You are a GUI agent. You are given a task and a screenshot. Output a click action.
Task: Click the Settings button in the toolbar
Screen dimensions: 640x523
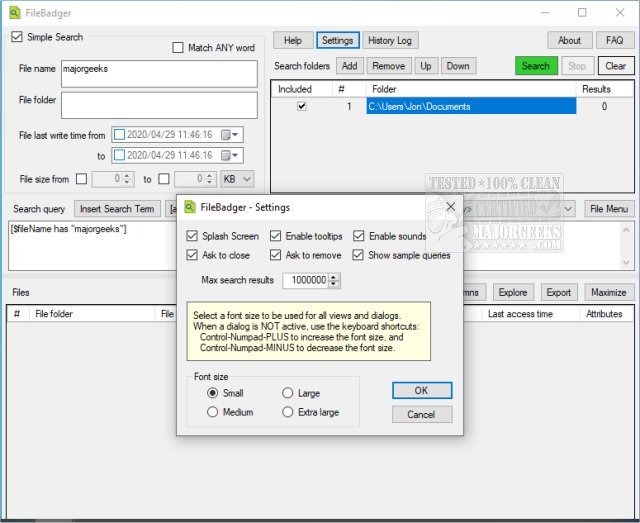pos(338,40)
